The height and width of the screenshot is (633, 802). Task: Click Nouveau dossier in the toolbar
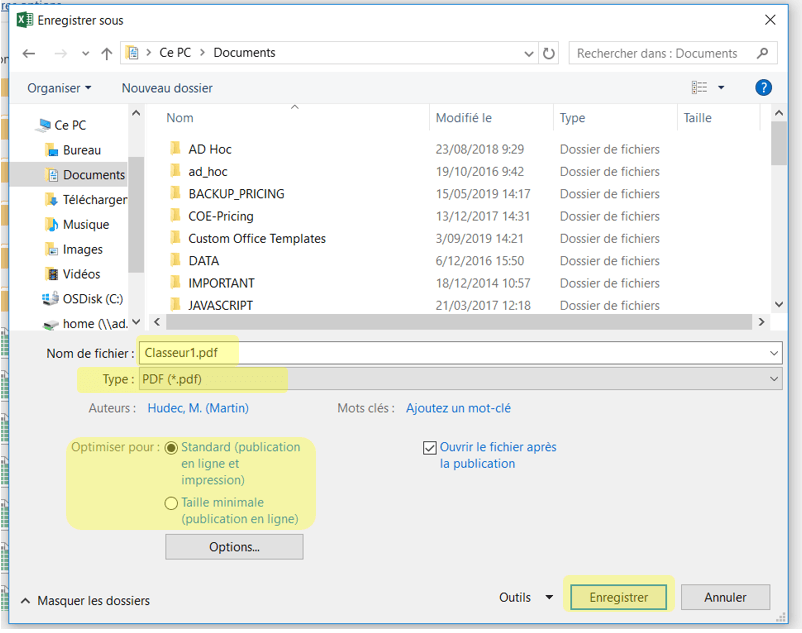[167, 88]
